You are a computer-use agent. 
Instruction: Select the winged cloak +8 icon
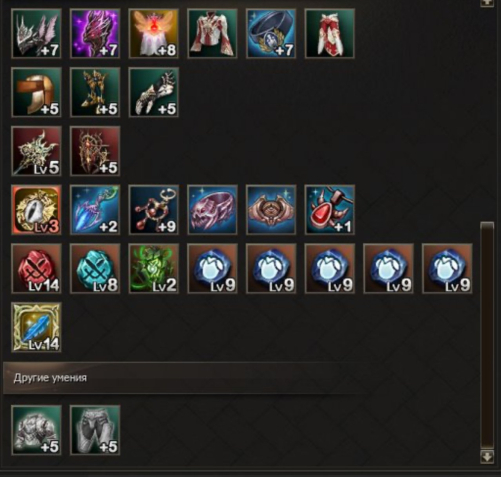154,34
